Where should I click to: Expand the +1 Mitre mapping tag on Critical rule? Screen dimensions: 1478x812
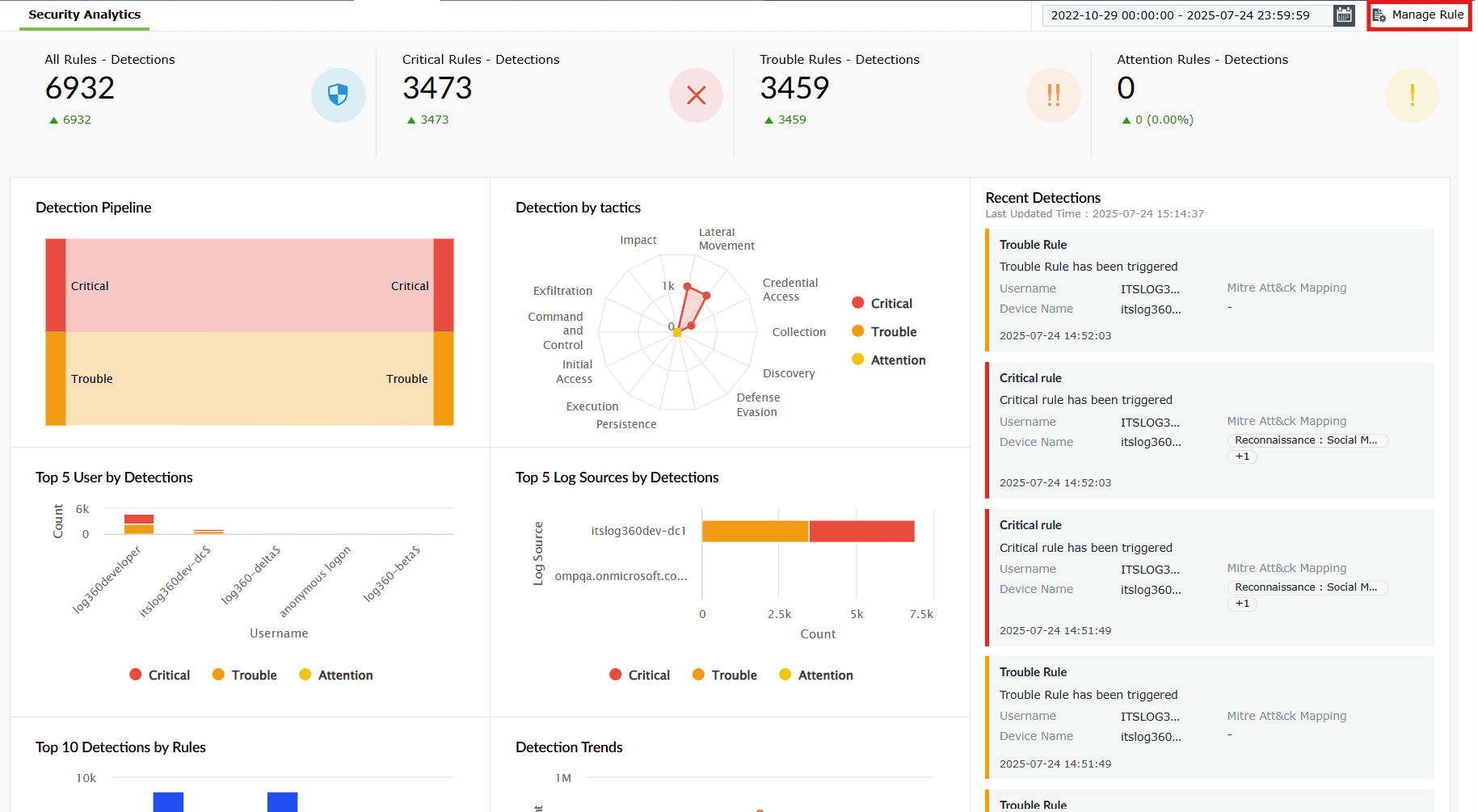point(1242,456)
